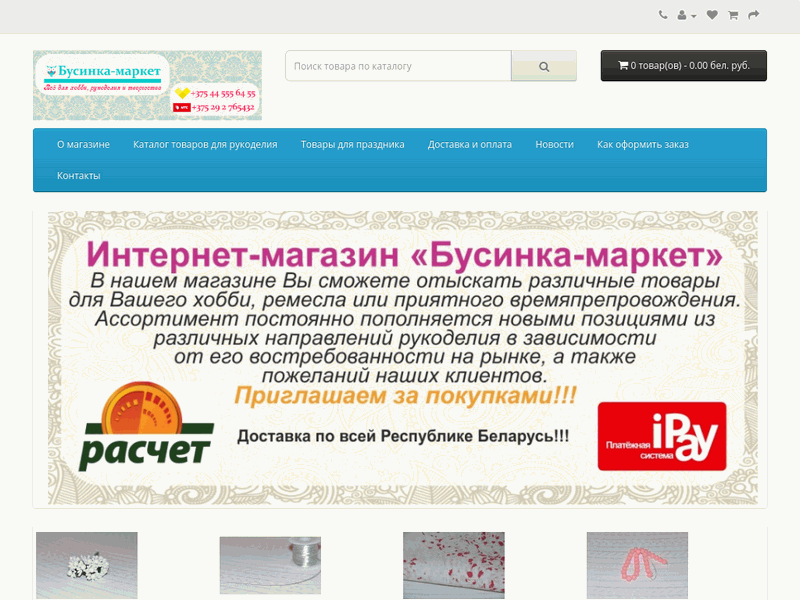Image resolution: width=800 pixels, height=600 pixels.
Task: Open the Новости menu item
Action: pyautogui.click(x=555, y=144)
